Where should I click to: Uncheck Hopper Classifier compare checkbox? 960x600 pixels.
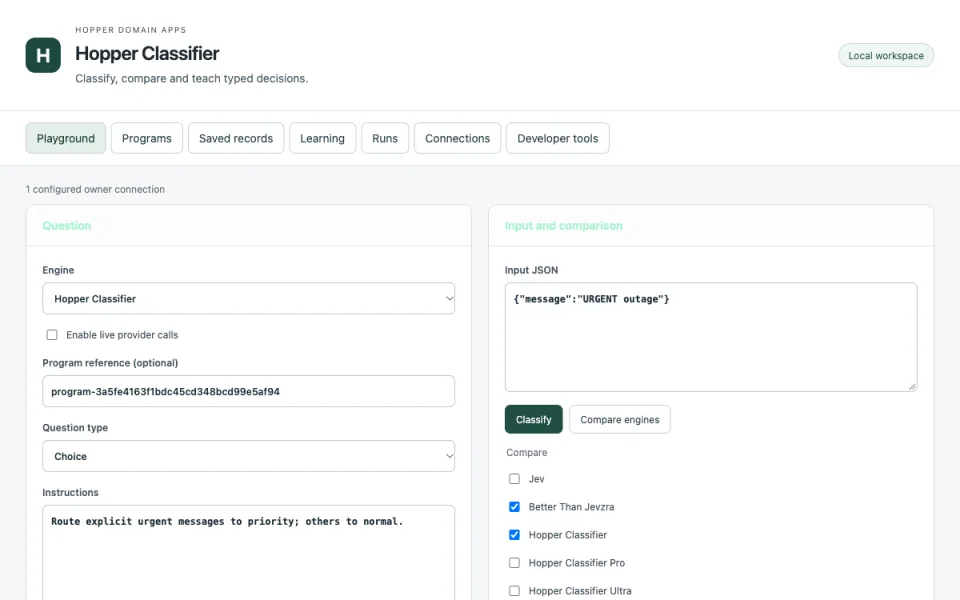514,535
